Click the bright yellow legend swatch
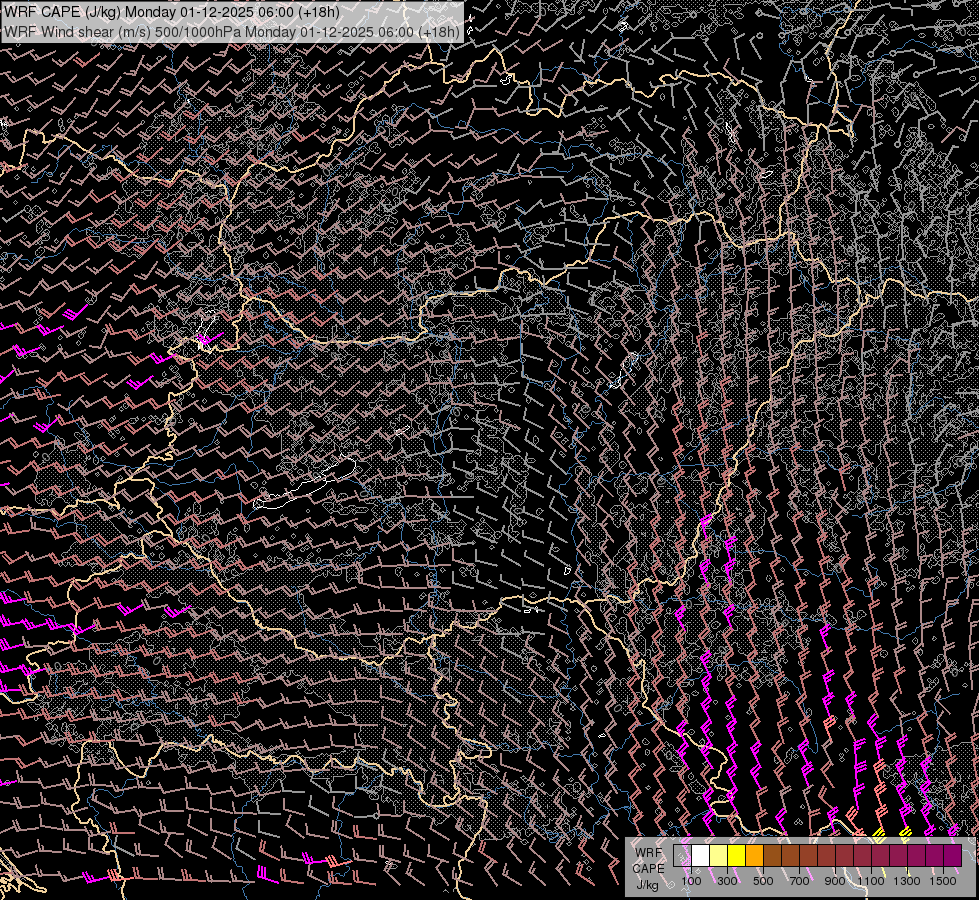979x900 pixels. tap(736, 856)
